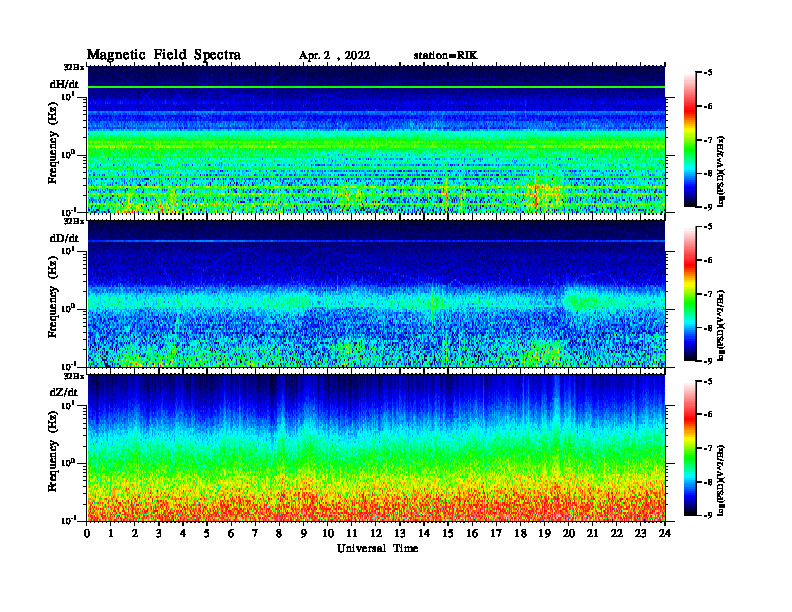Click hour tick label "18" on time axis

(x=520, y=533)
